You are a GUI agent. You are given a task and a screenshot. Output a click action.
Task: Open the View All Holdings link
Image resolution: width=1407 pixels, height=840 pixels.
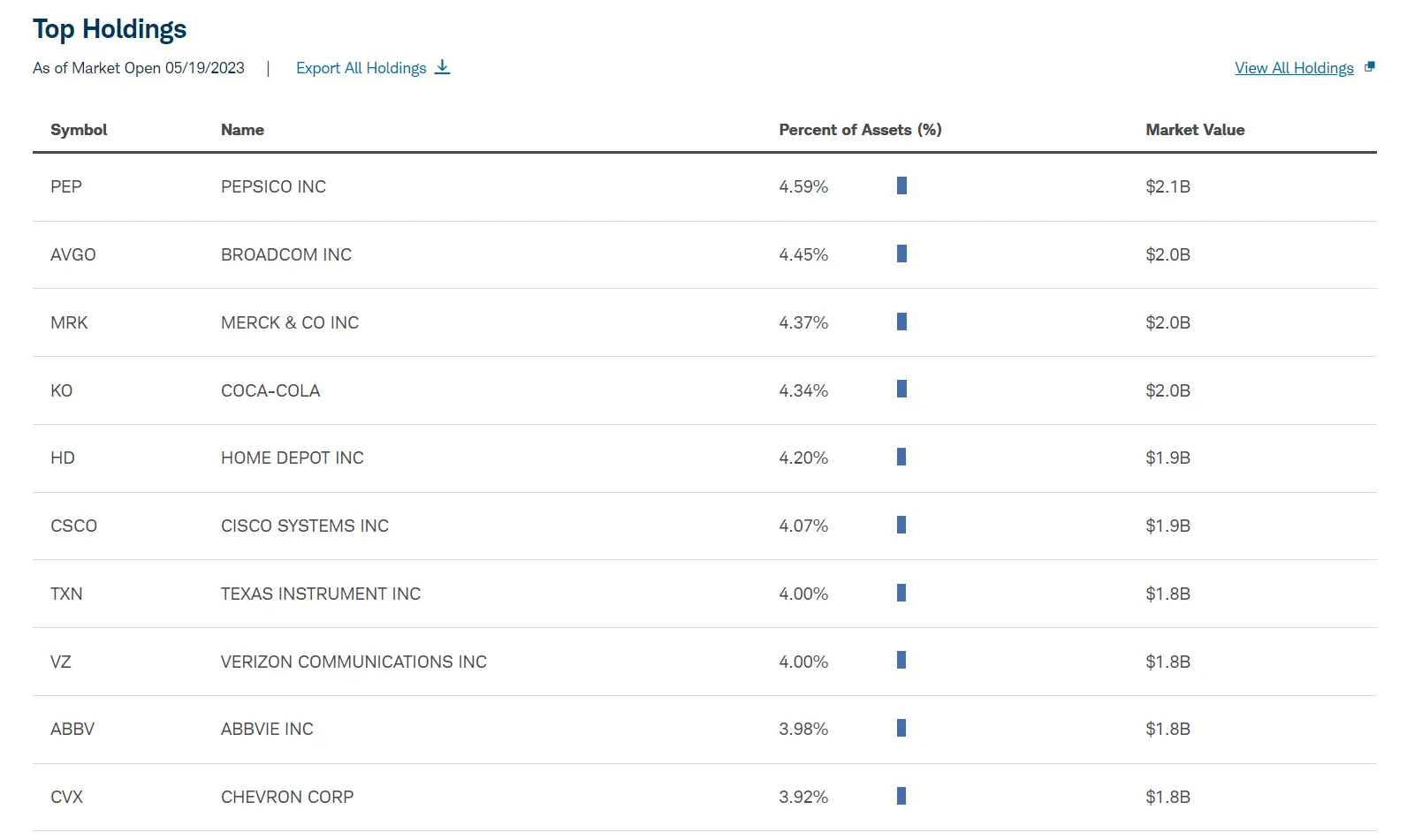point(1294,68)
